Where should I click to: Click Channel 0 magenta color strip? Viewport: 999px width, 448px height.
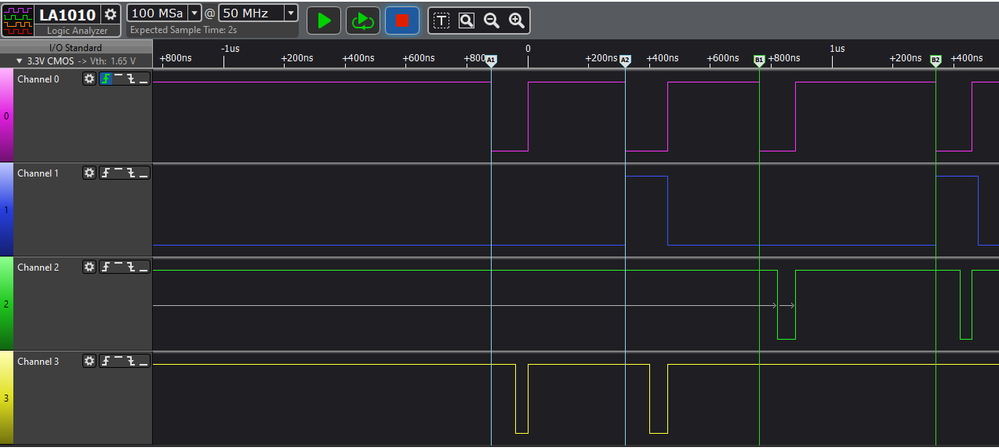tap(6, 115)
